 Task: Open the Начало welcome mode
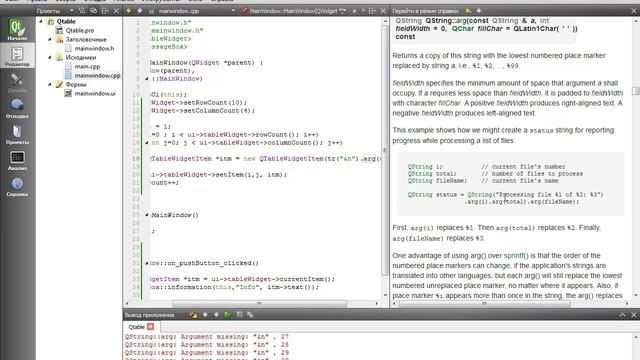[x=17, y=30]
